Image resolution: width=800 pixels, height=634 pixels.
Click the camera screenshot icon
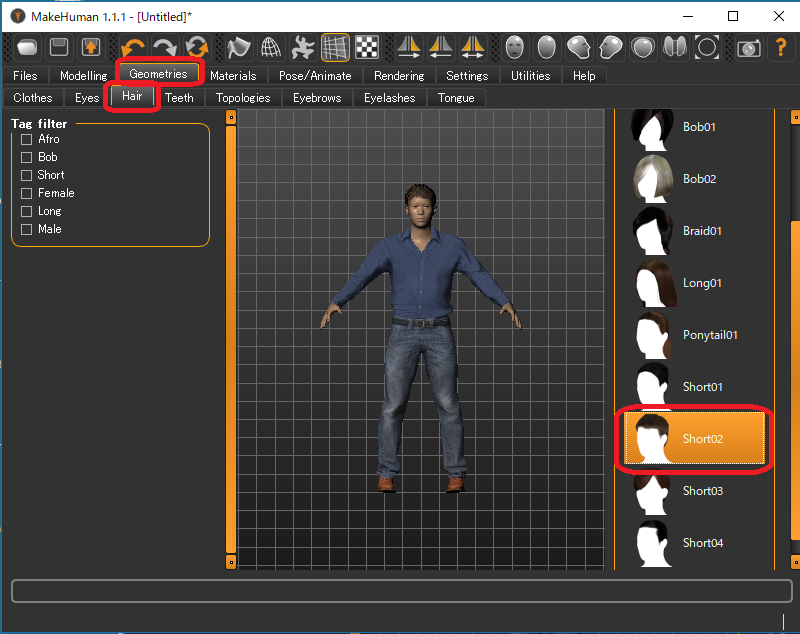tap(748, 47)
